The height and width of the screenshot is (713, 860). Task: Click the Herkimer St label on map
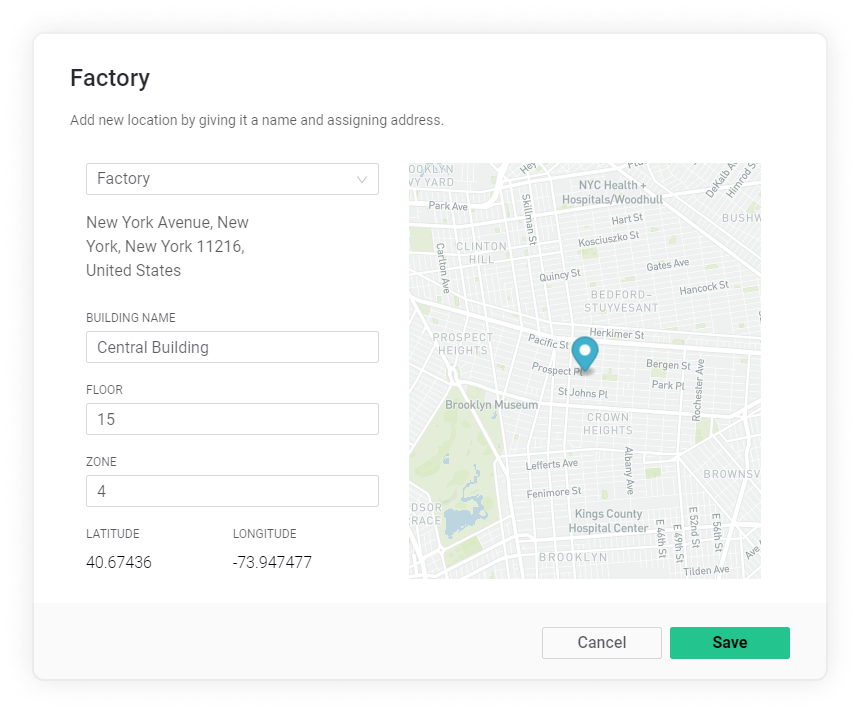(x=616, y=334)
